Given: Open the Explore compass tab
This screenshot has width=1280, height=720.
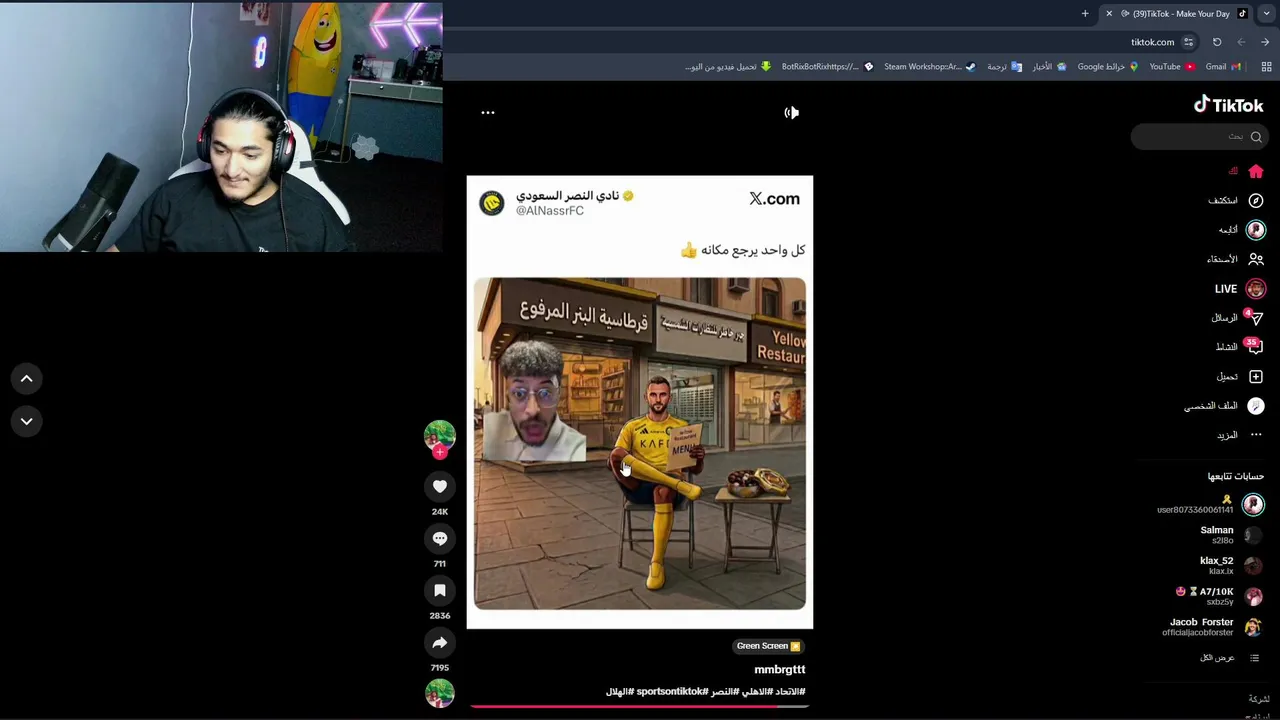Looking at the screenshot, I should (1236, 200).
